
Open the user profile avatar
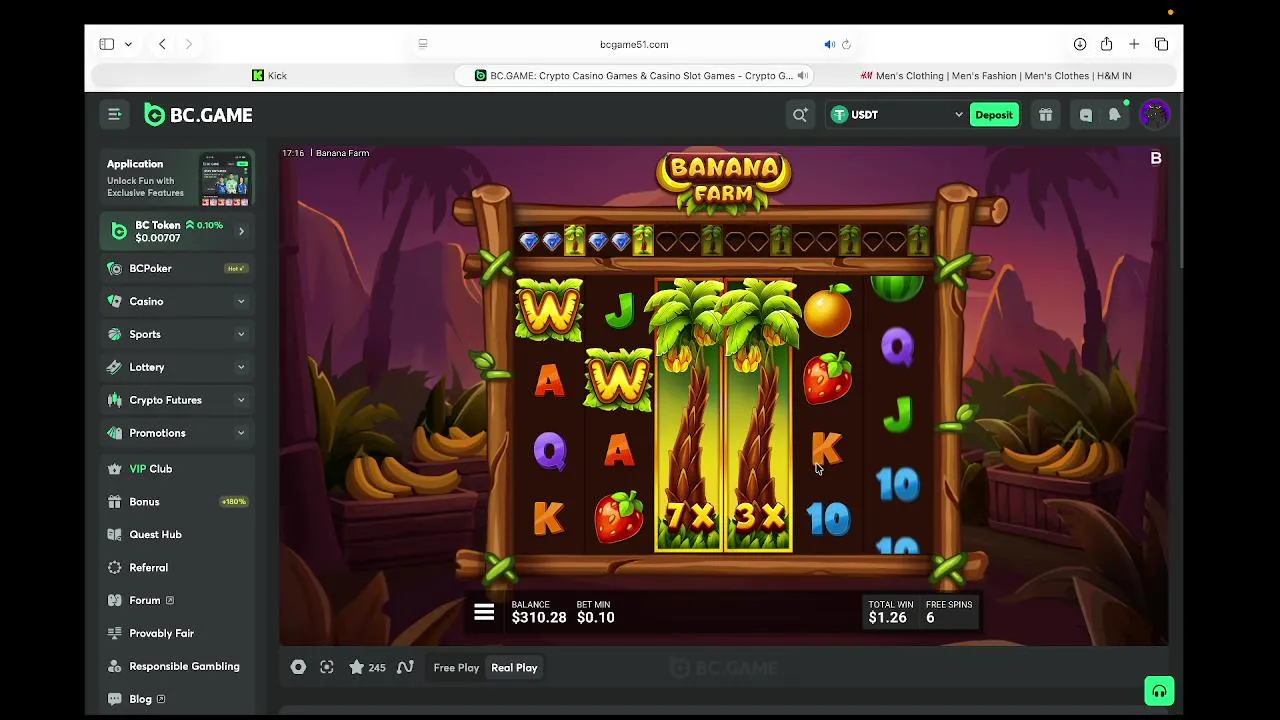[1154, 114]
